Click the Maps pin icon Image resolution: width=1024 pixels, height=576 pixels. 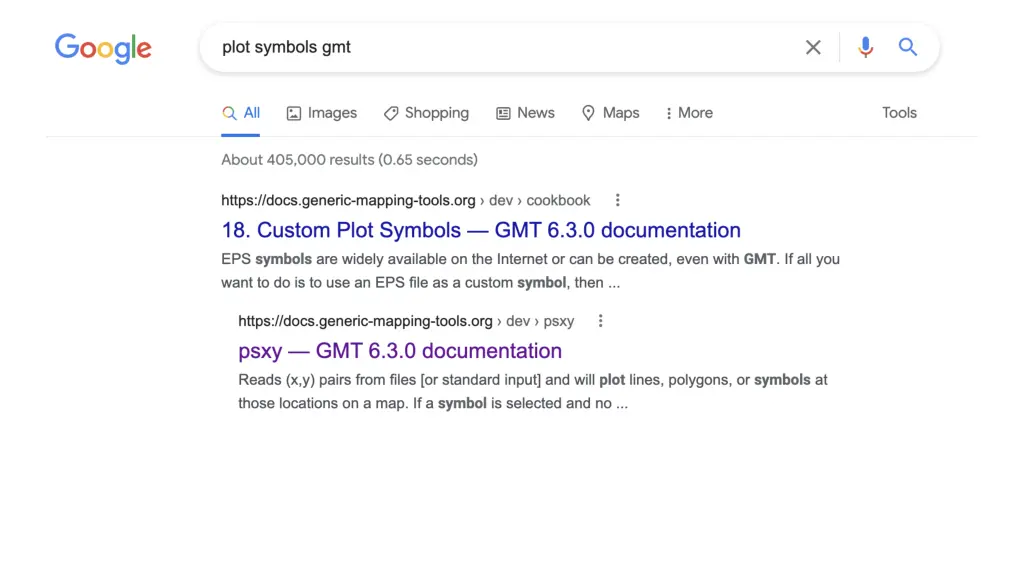tap(589, 113)
